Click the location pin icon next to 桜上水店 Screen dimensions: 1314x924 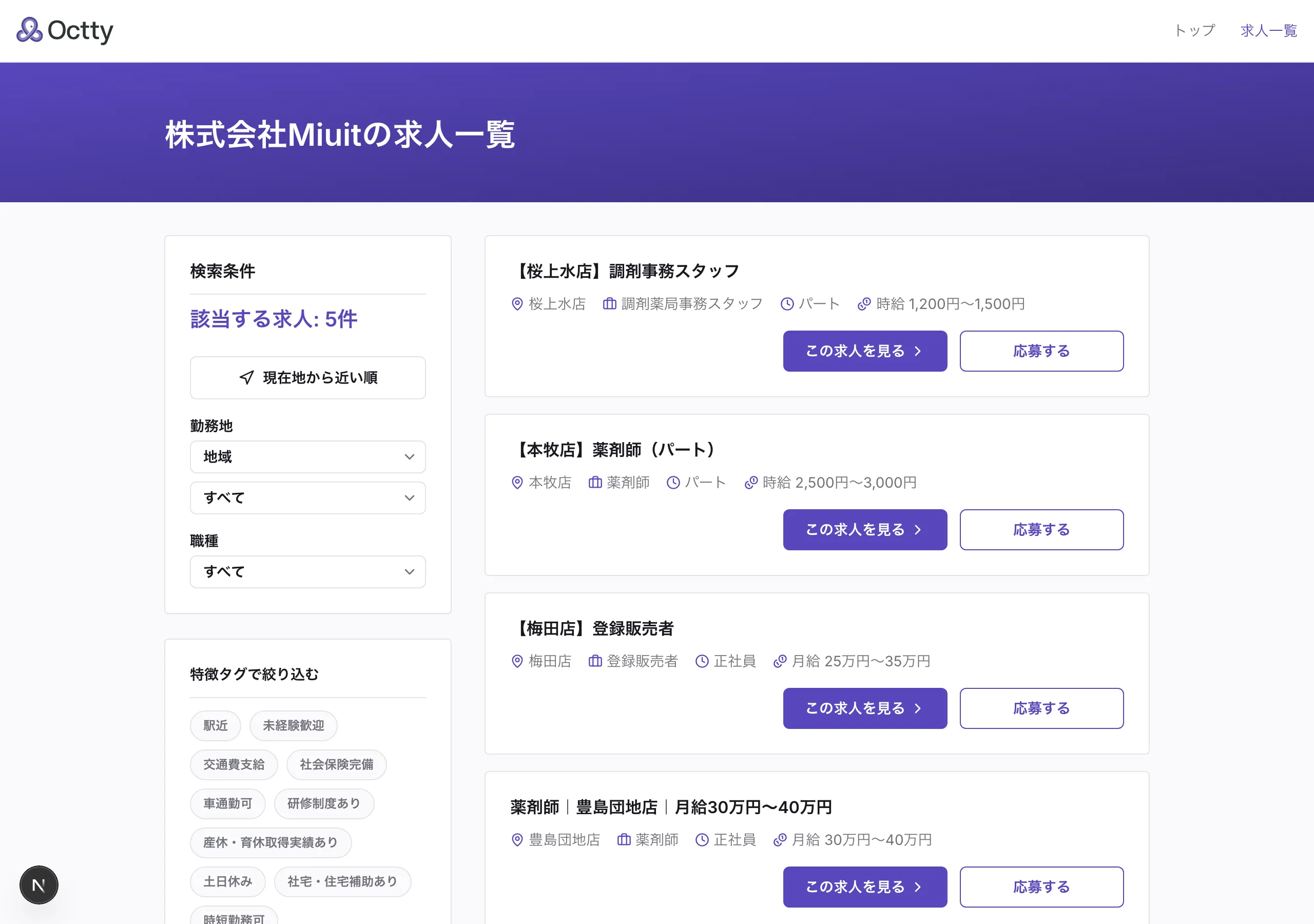pos(517,304)
